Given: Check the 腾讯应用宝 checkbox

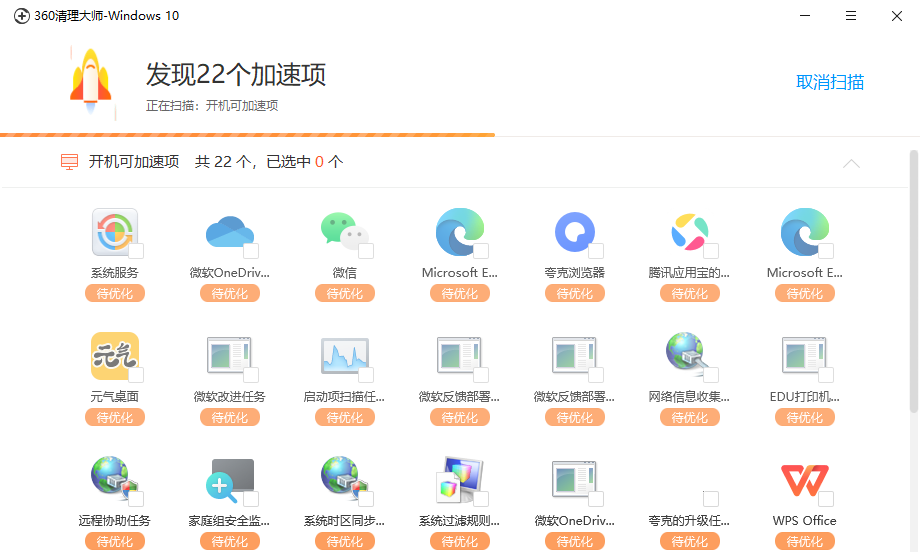Looking at the screenshot, I should [711, 251].
